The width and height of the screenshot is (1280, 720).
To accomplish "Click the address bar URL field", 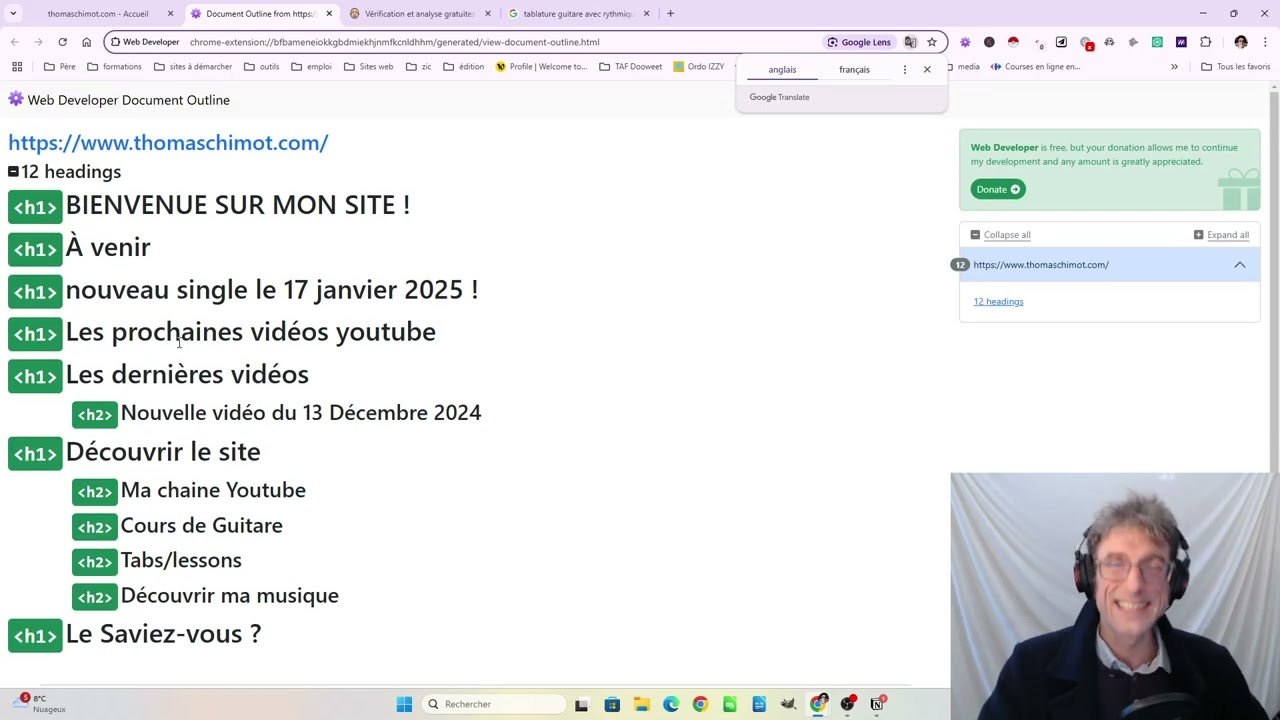I will coord(500,42).
